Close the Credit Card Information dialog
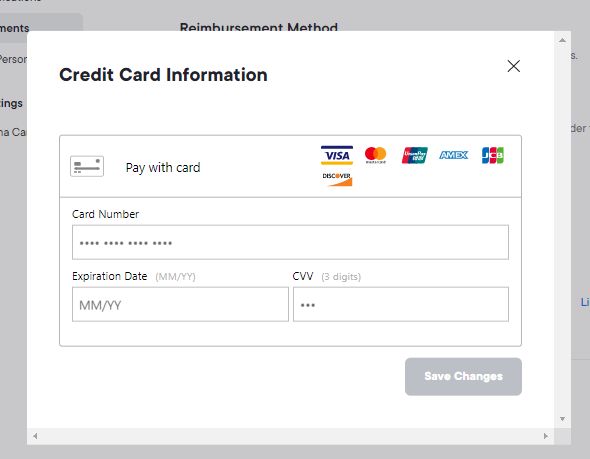Screen dimensions: 590x459 pyautogui.click(x=514, y=66)
